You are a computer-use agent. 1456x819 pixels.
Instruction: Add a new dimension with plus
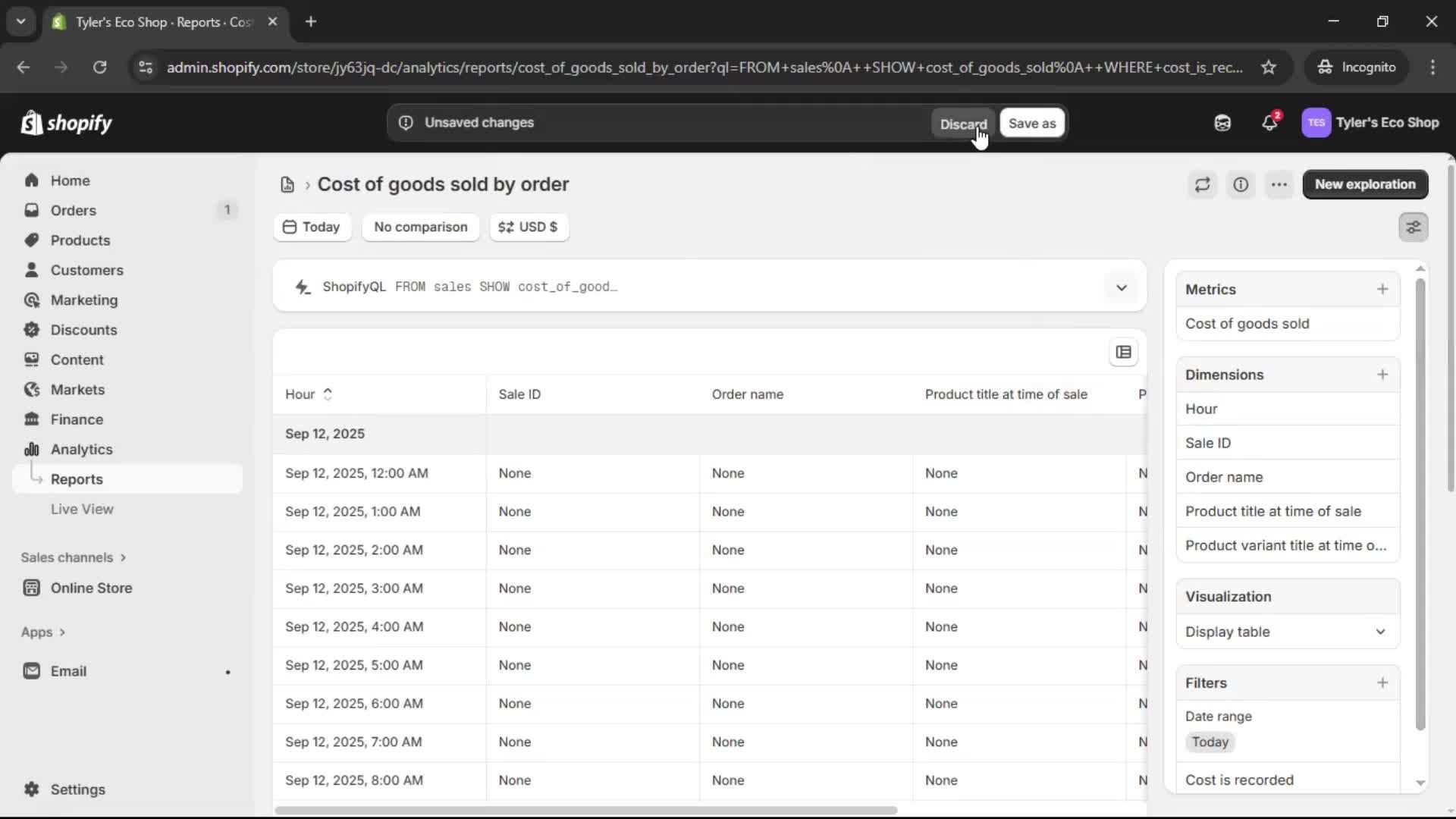click(x=1382, y=375)
